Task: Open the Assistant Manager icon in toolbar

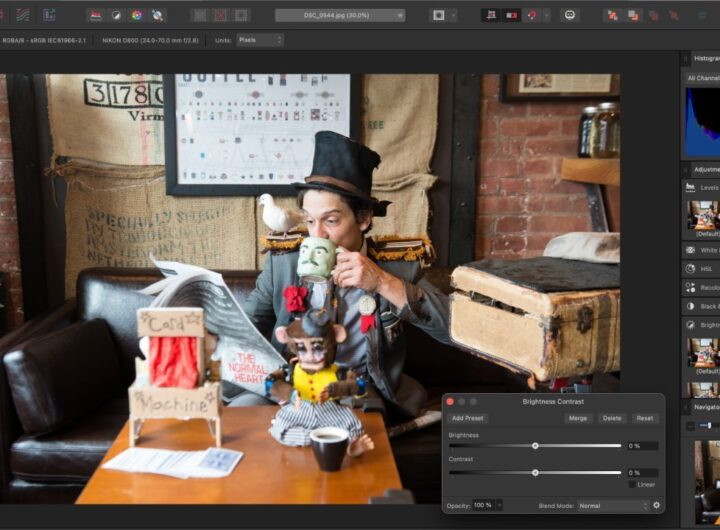Action: [x=570, y=15]
